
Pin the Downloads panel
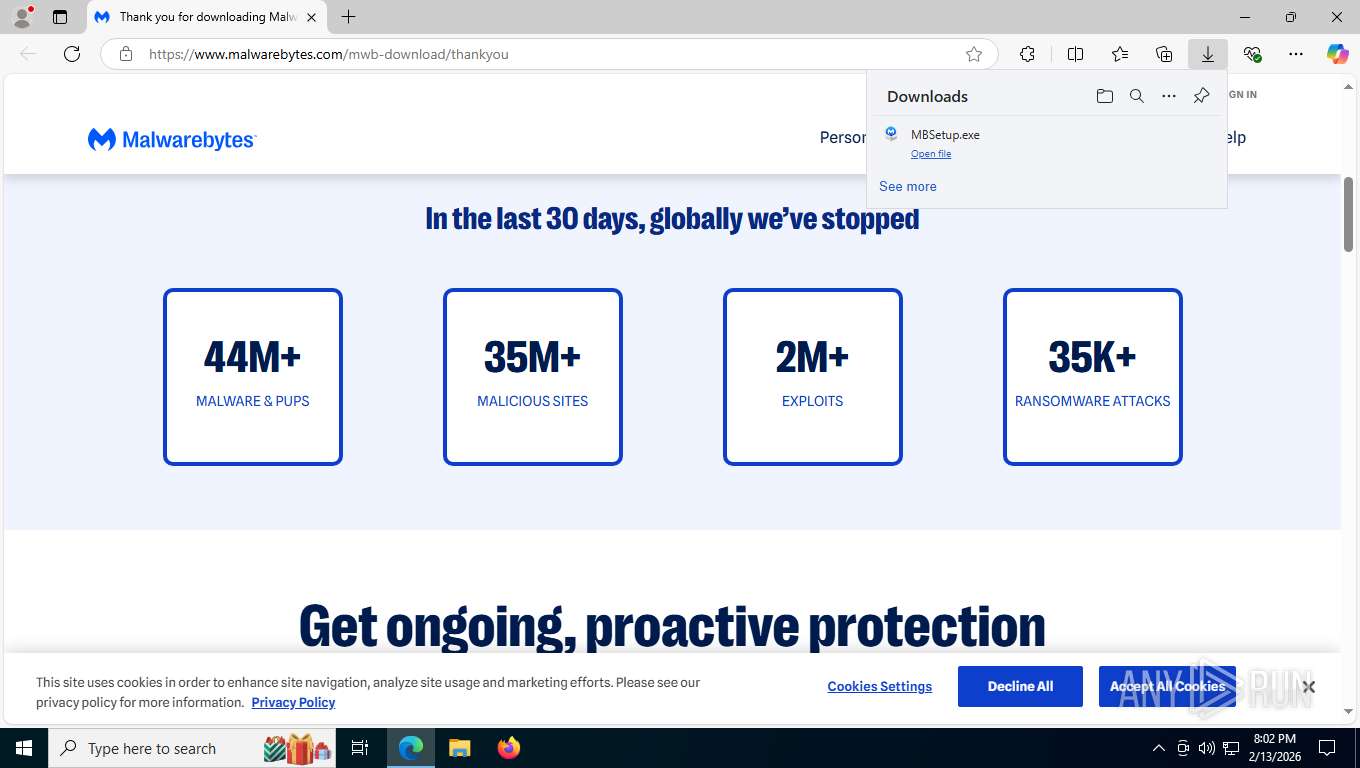(1201, 96)
